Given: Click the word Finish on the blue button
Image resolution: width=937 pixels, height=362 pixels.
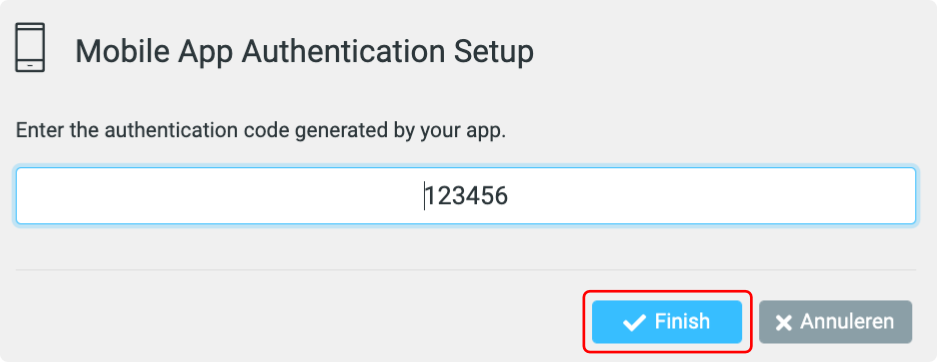Looking at the screenshot, I should click(682, 322).
